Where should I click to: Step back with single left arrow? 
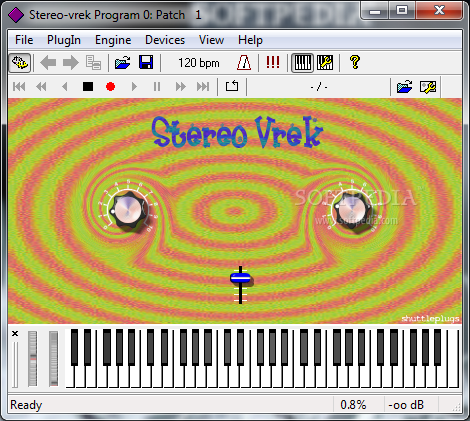(65, 87)
